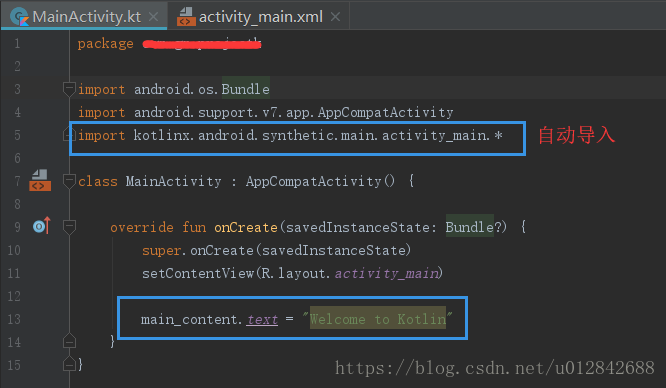The image size is (666, 388).
Task: Close the activity_main.xml tab
Action: point(335,17)
